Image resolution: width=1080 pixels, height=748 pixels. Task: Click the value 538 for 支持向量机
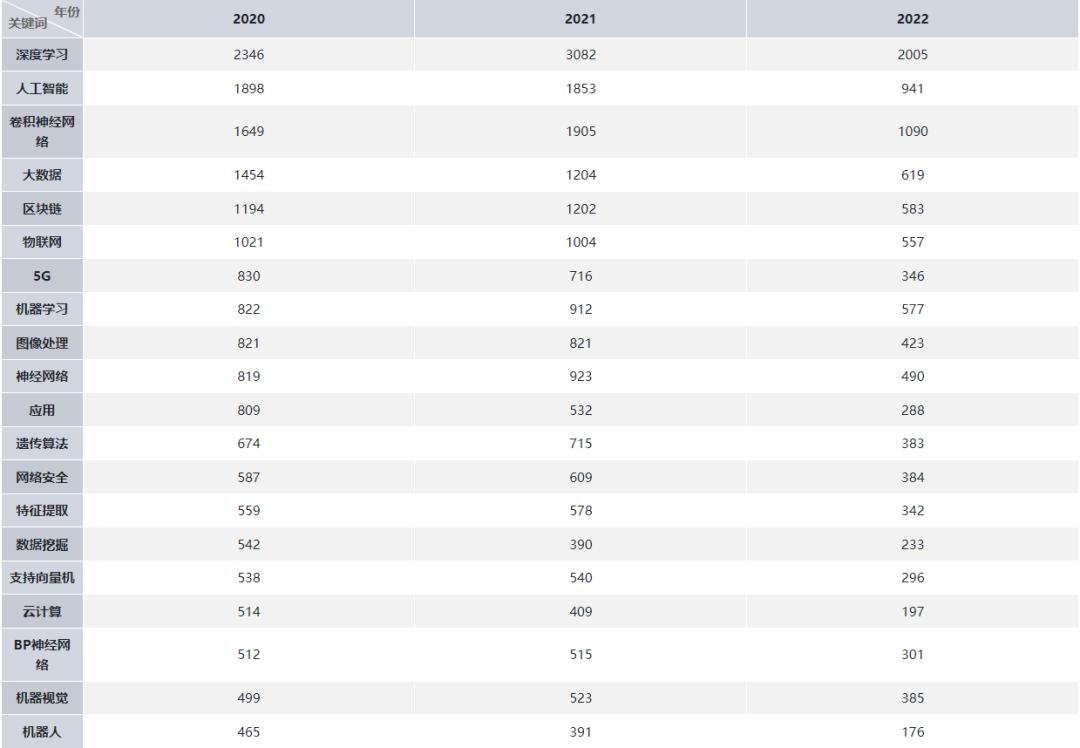[249, 577]
